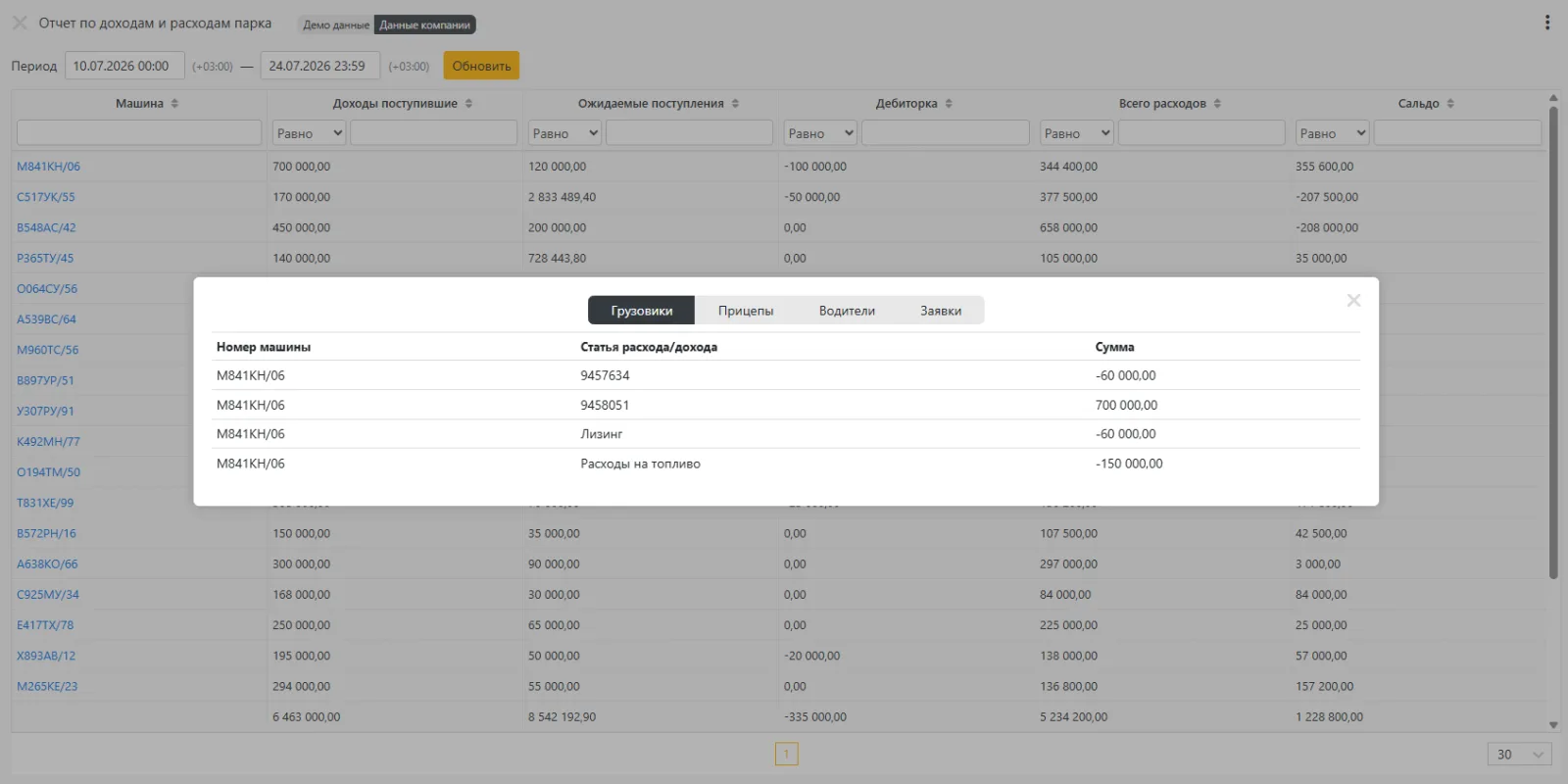Viewport: 1568px width, 784px height.
Task: Close the report with the X icon
Action: pos(20,23)
